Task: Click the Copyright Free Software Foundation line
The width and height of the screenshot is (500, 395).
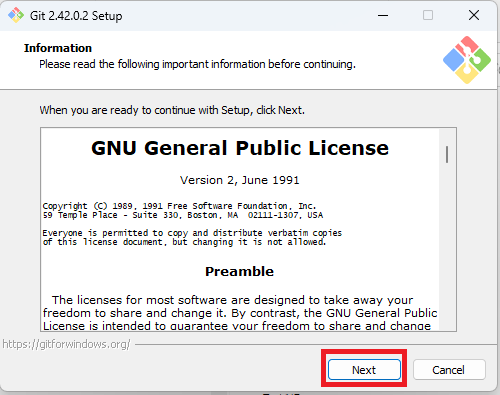Action: [179, 206]
